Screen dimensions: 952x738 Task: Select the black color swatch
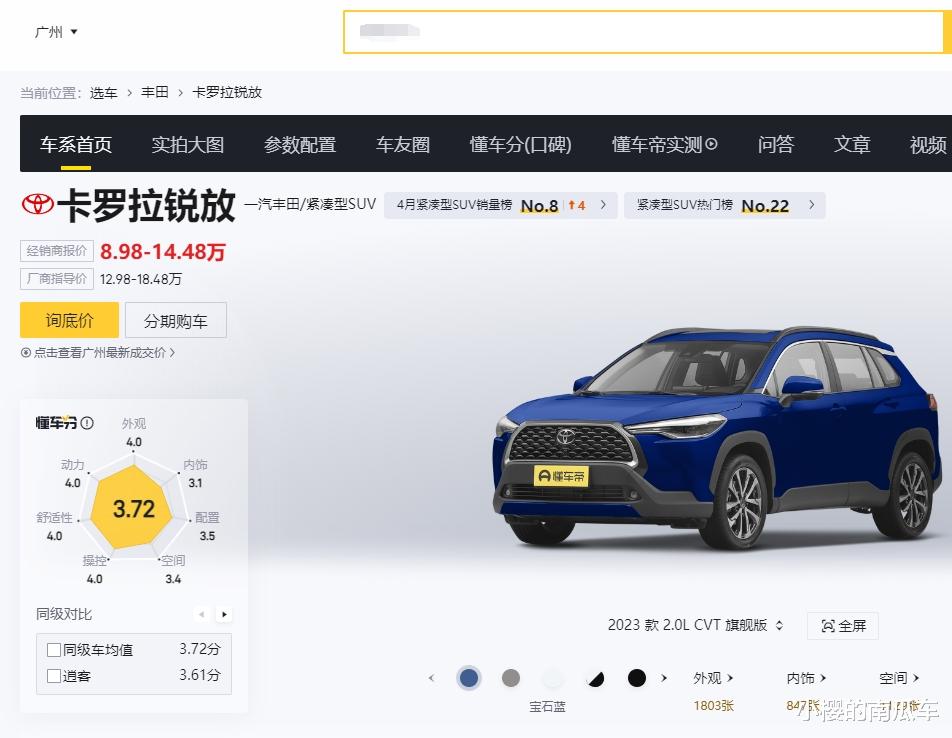(x=636, y=678)
